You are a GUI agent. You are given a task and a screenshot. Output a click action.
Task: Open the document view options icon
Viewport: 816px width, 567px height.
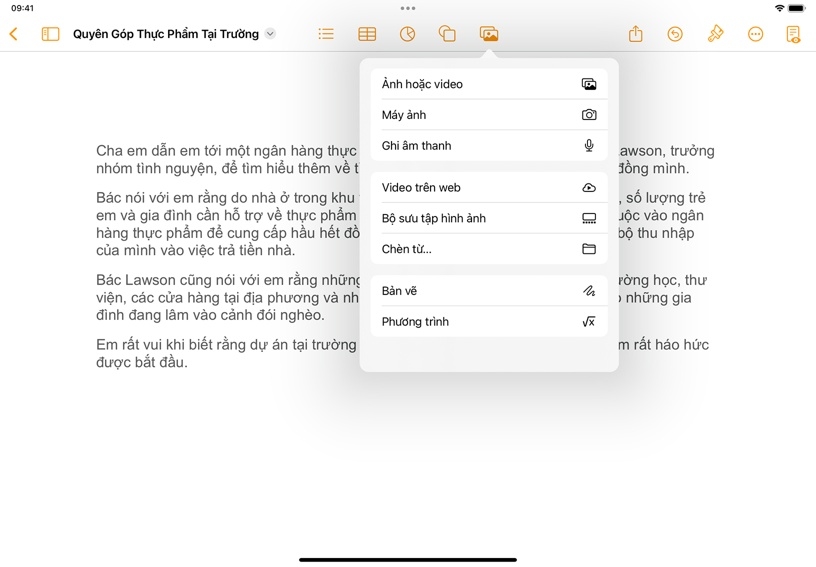pyautogui.click(x=793, y=34)
